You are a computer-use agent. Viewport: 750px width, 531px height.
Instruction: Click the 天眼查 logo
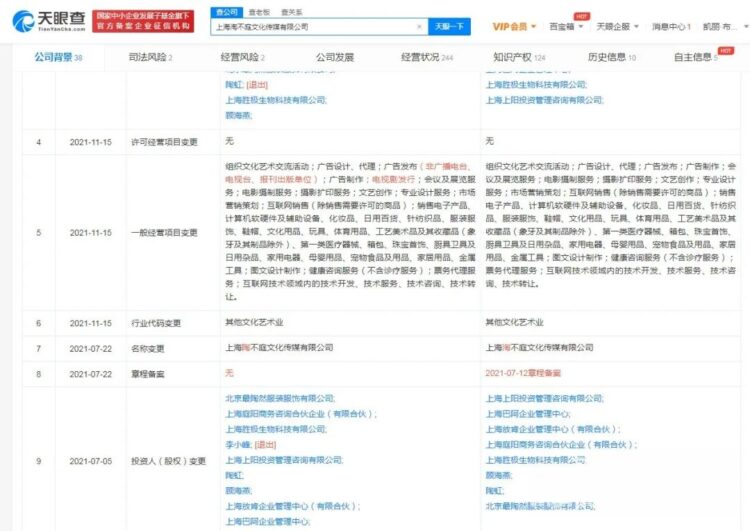click(x=49, y=21)
